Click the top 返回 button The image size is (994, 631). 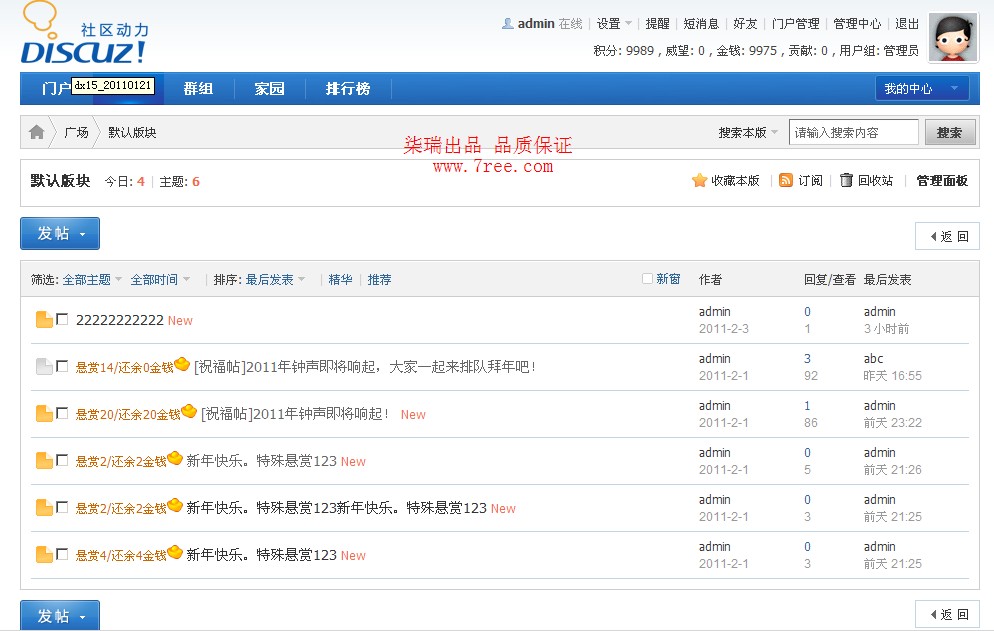click(x=948, y=237)
